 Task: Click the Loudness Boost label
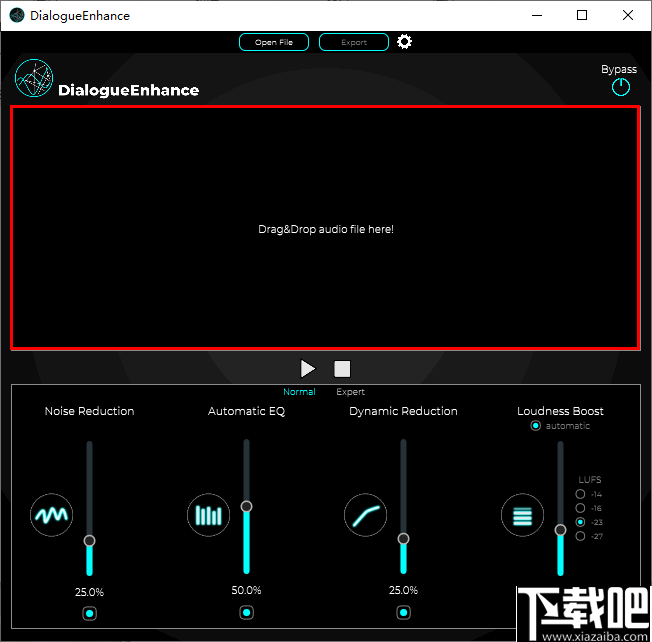560,411
